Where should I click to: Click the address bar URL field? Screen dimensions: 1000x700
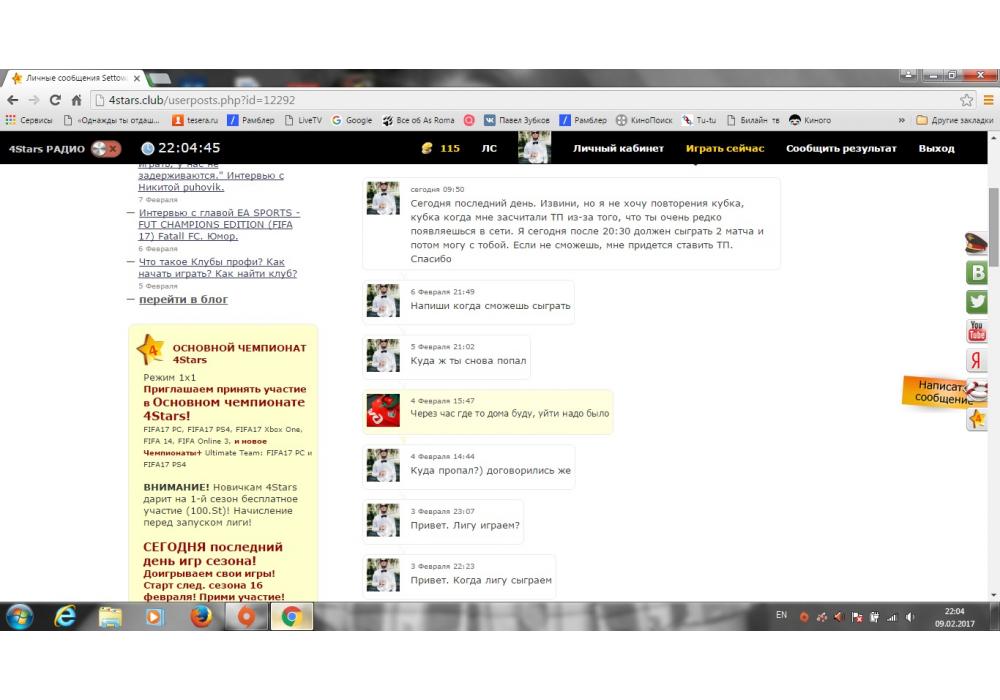pyautogui.click(x=500, y=100)
